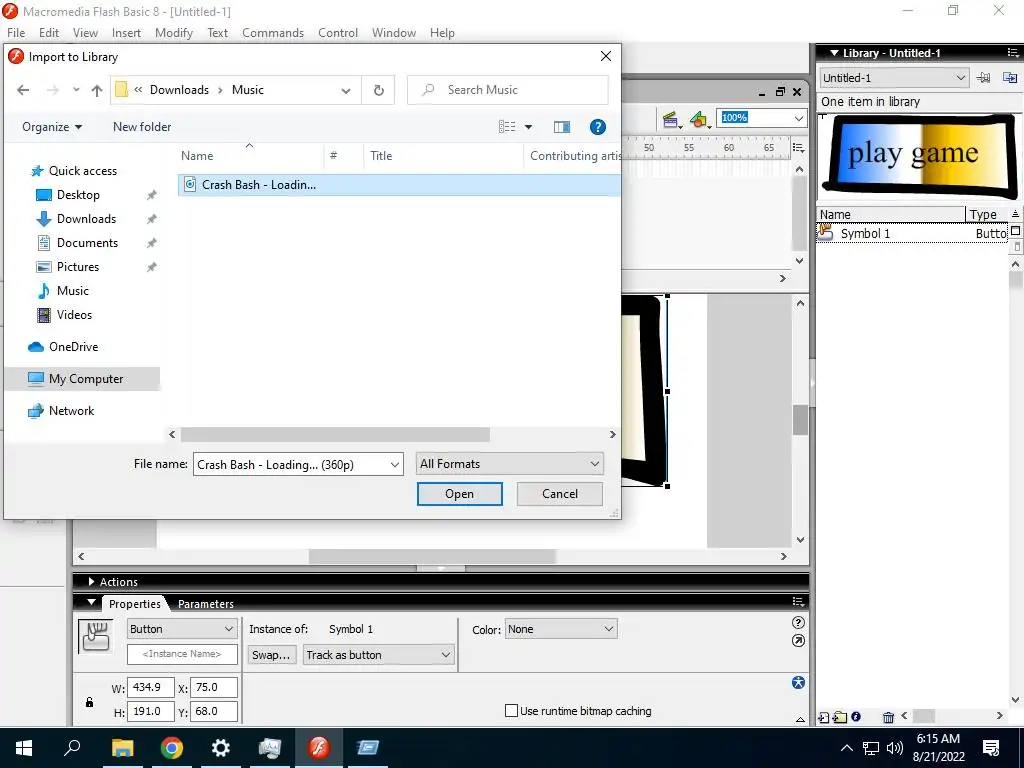The height and width of the screenshot is (768, 1024).
Task: Click Swap... button
Action: [271, 654]
